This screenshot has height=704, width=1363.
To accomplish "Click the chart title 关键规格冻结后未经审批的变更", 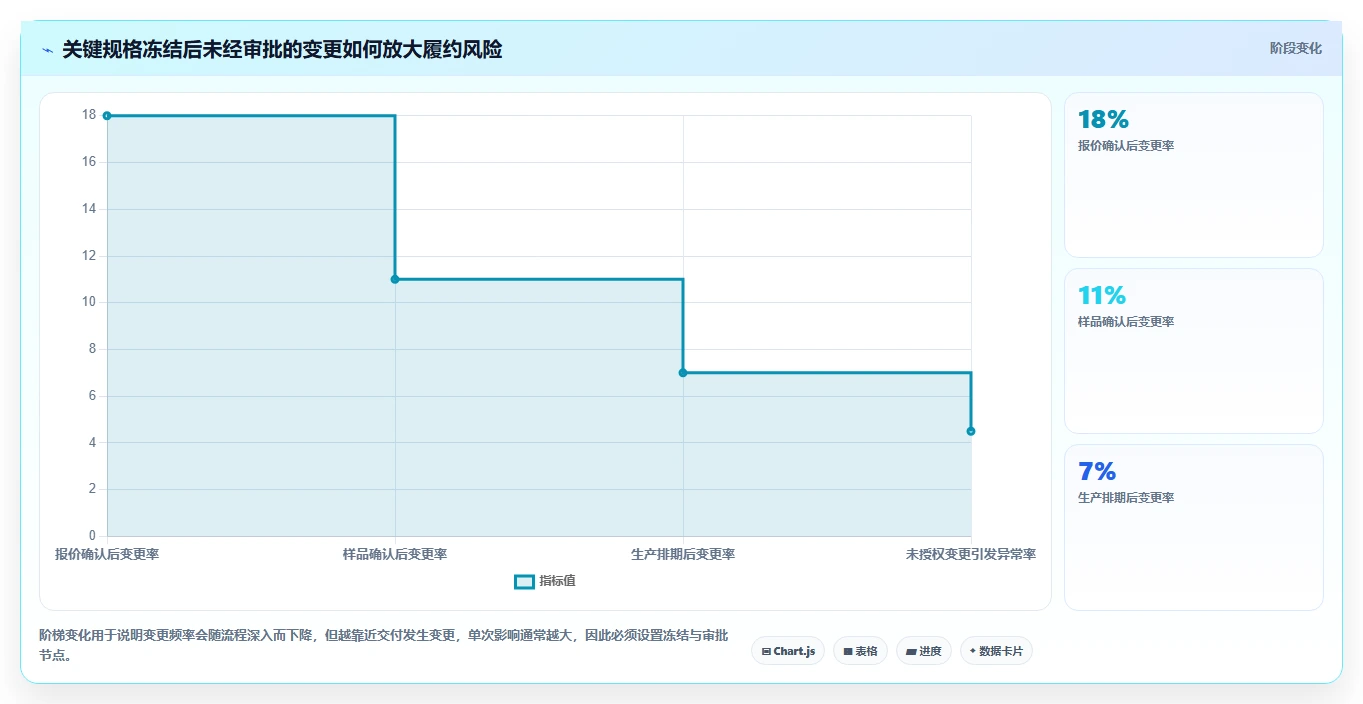I will pos(282,50).
